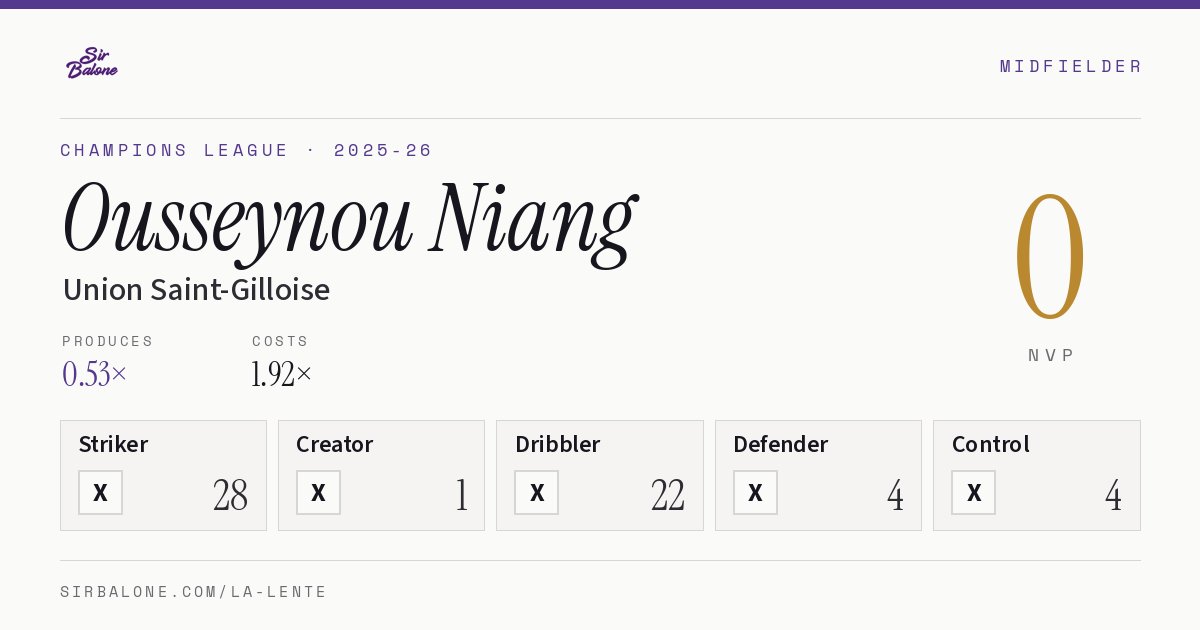Image resolution: width=1200 pixels, height=630 pixels.
Task: Click the X badge in Control card
Action: [x=973, y=493]
